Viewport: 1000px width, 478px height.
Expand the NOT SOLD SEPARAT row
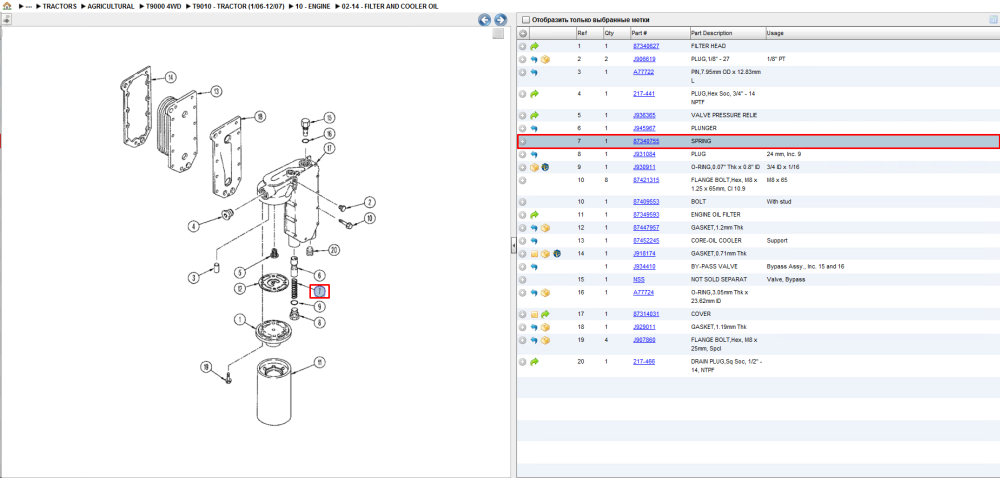click(522, 280)
